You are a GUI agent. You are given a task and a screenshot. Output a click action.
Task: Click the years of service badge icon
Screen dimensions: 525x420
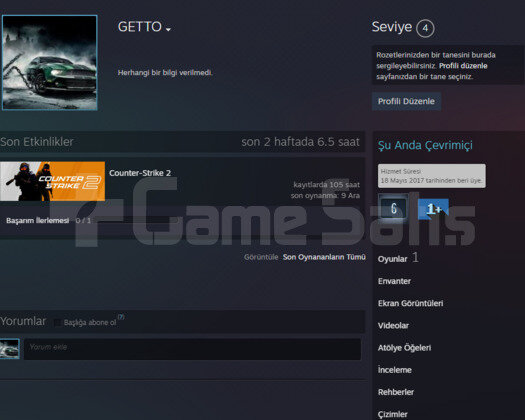pos(393,208)
